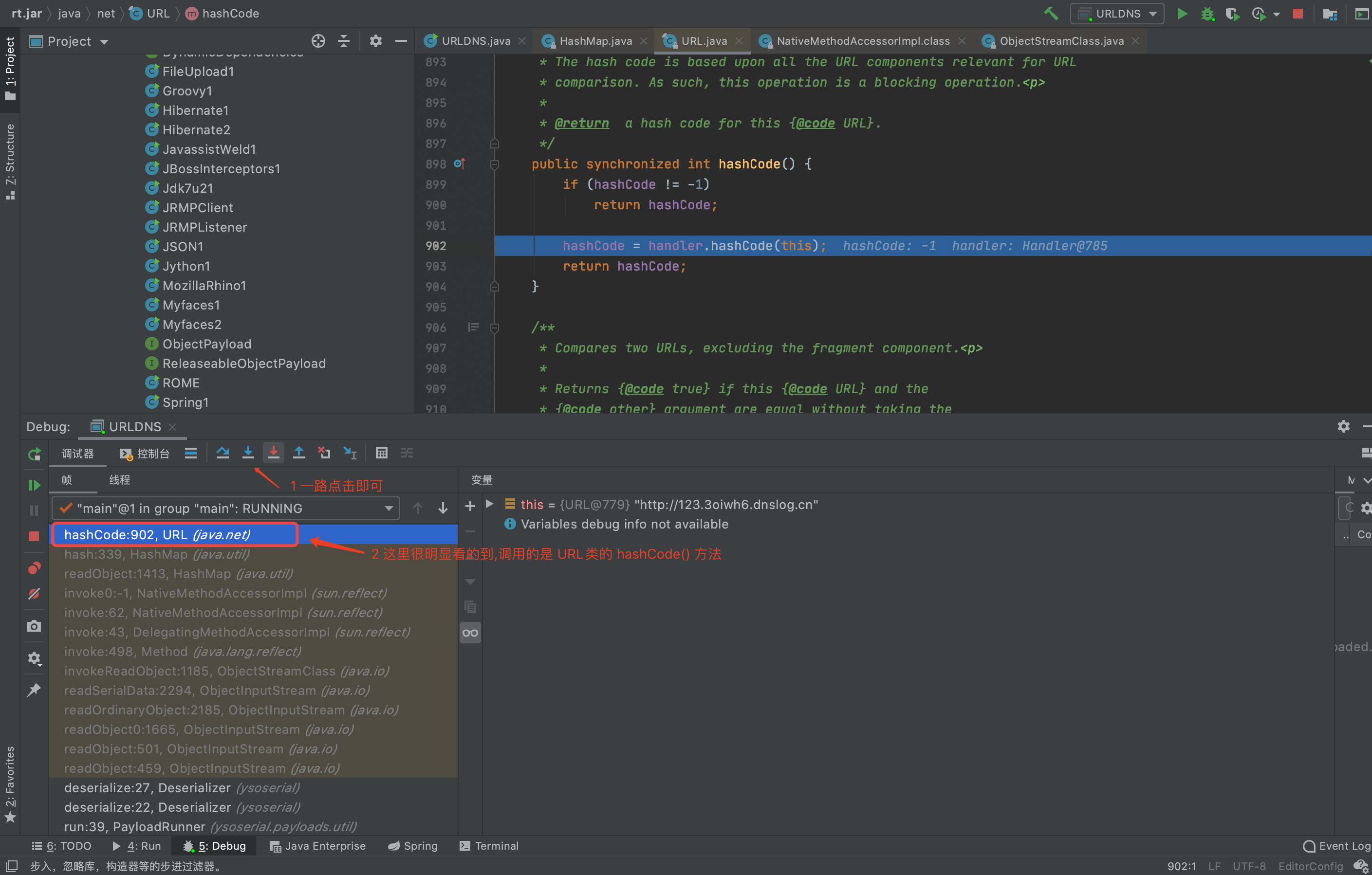1372x875 pixels.
Task: Open the 调试器 debugger tab
Action: 77,454
